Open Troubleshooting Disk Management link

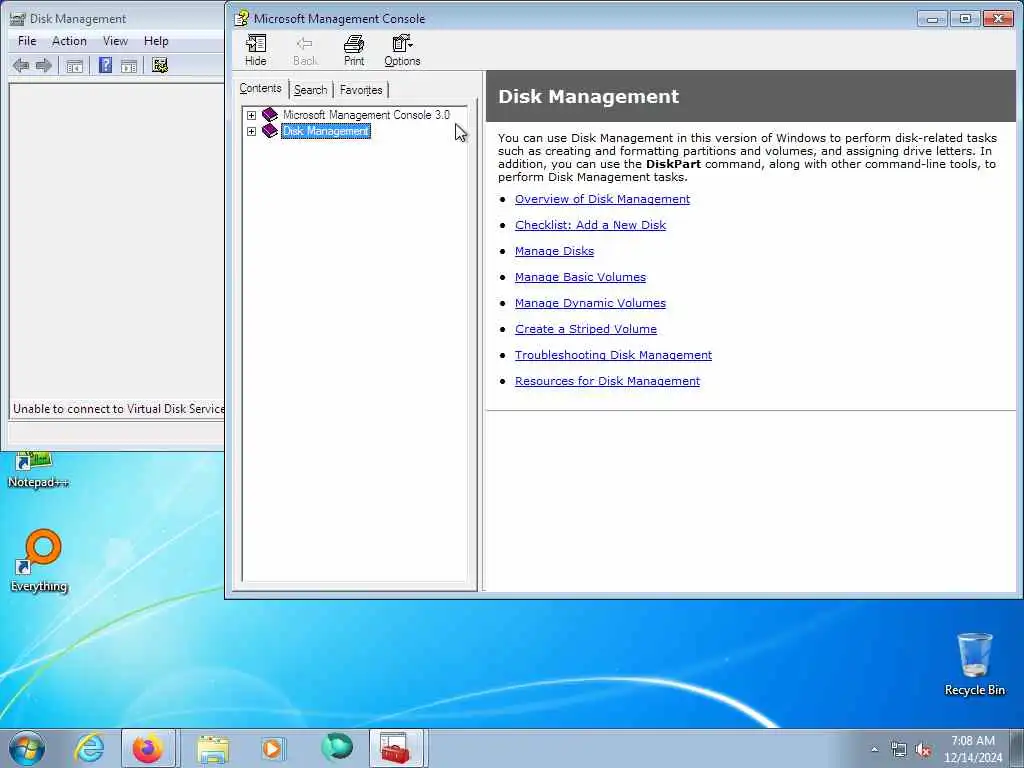[x=613, y=355]
